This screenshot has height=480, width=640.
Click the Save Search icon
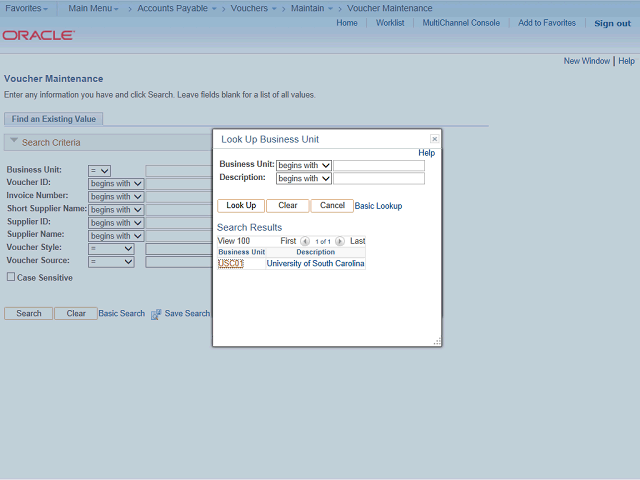tap(156, 314)
